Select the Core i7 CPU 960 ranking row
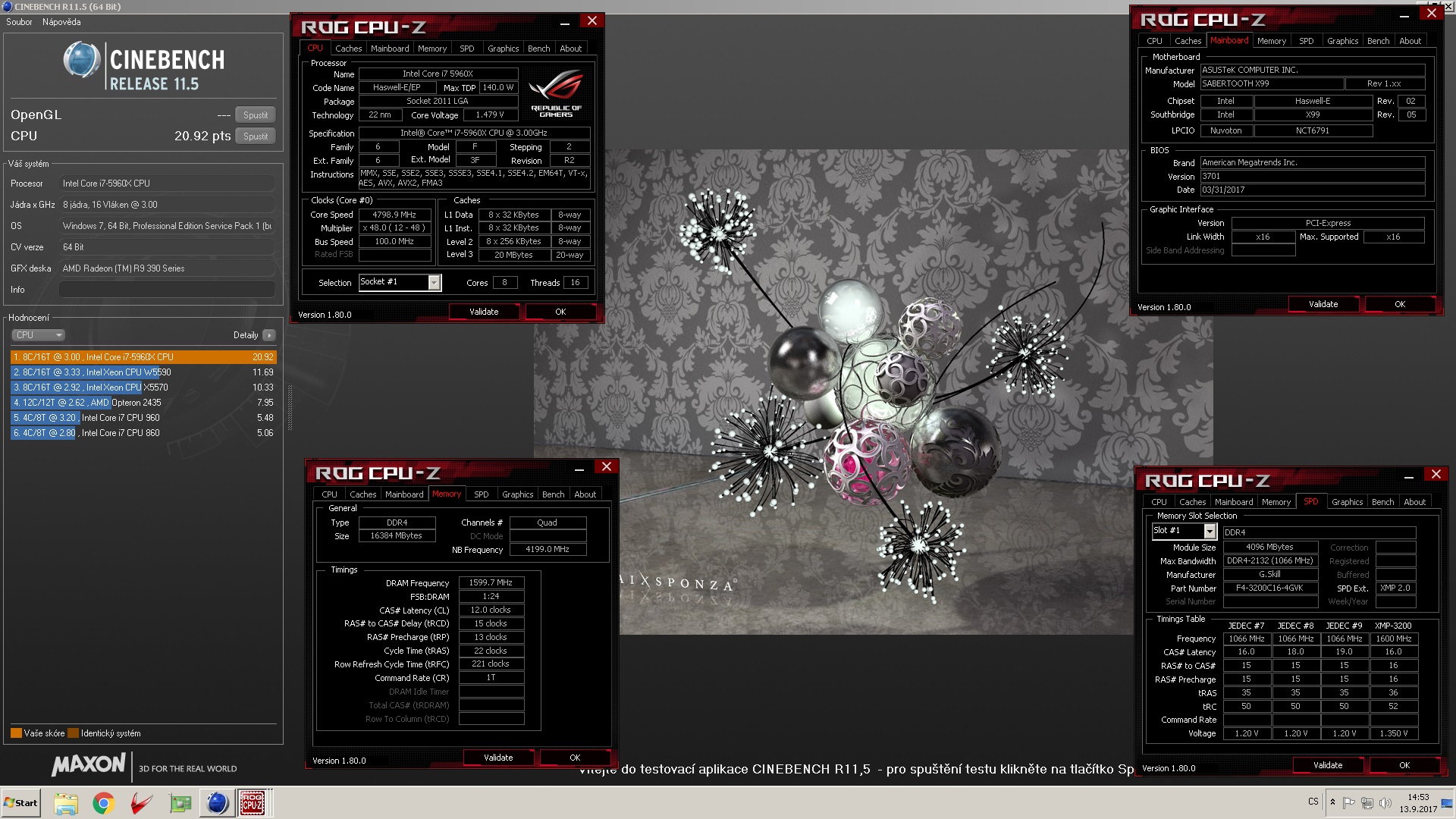The image size is (1456, 819). [x=143, y=418]
